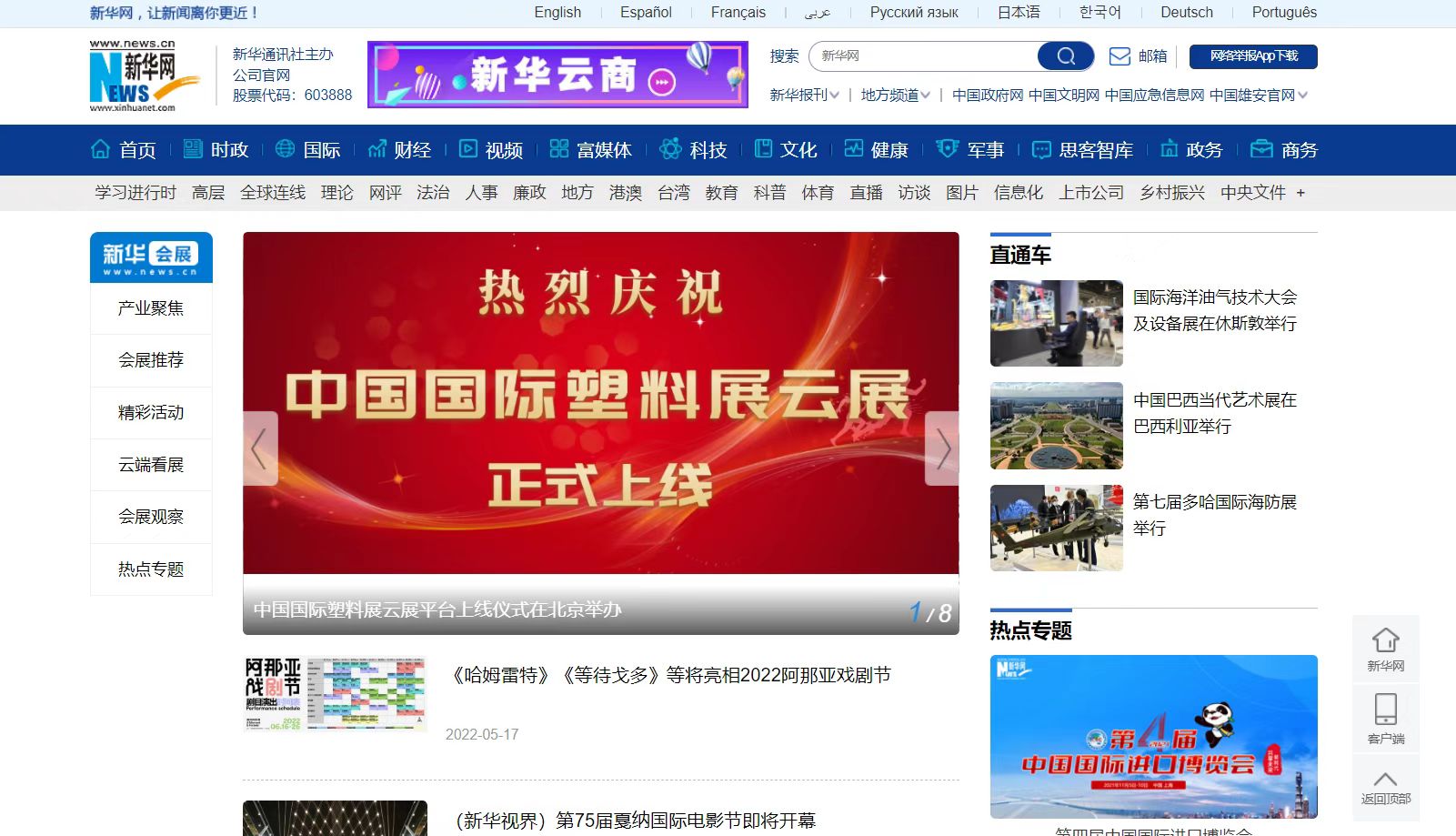This screenshot has width=1456, height=836.
Task: Expand the plus sign after 中央文件
Action: pyautogui.click(x=1300, y=193)
